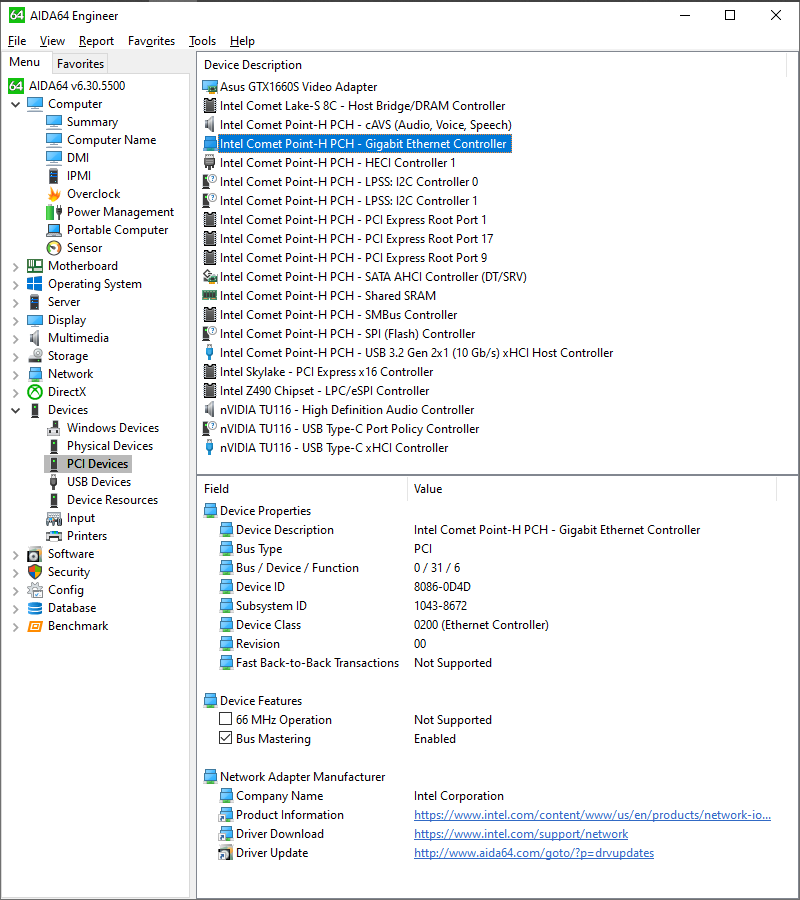
Task: Click the AIDA64 v6.30.5500 root icon
Action: pyautogui.click(x=16, y=86)
